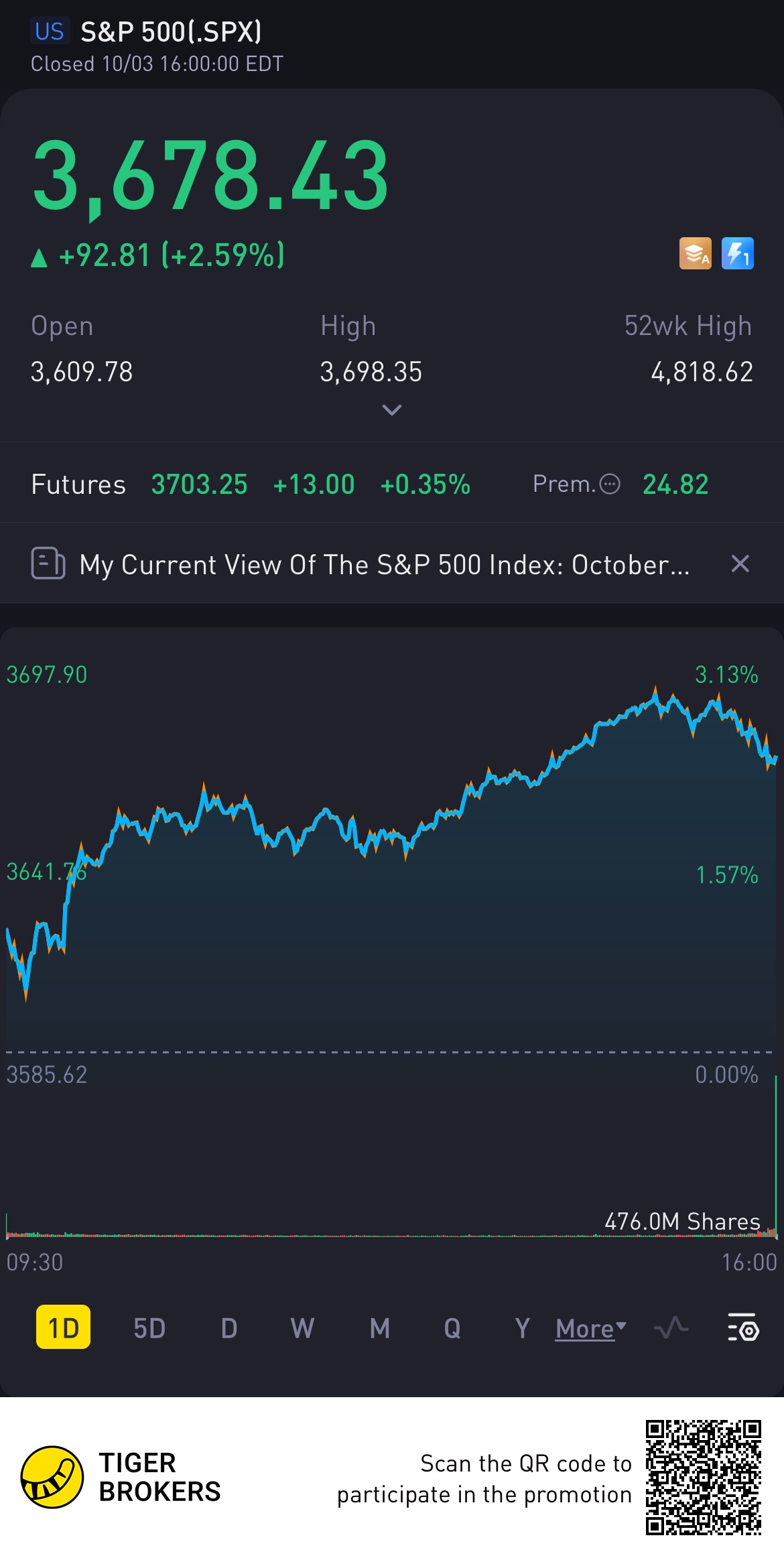The width and height of the screenshot is (784, 1558).
Task: Switch to the 5D chart timeframe
Action: click(149, 1328)
